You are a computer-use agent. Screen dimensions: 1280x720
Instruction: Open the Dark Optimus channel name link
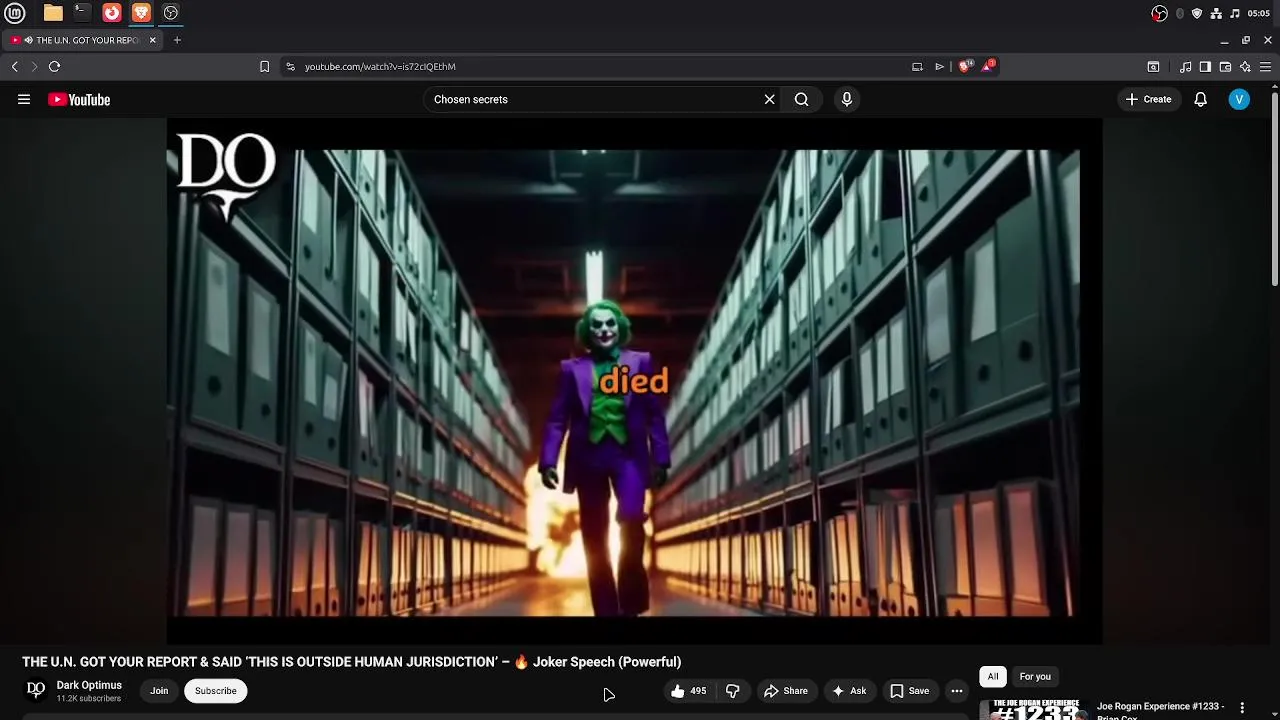click(x=89, y=685)
